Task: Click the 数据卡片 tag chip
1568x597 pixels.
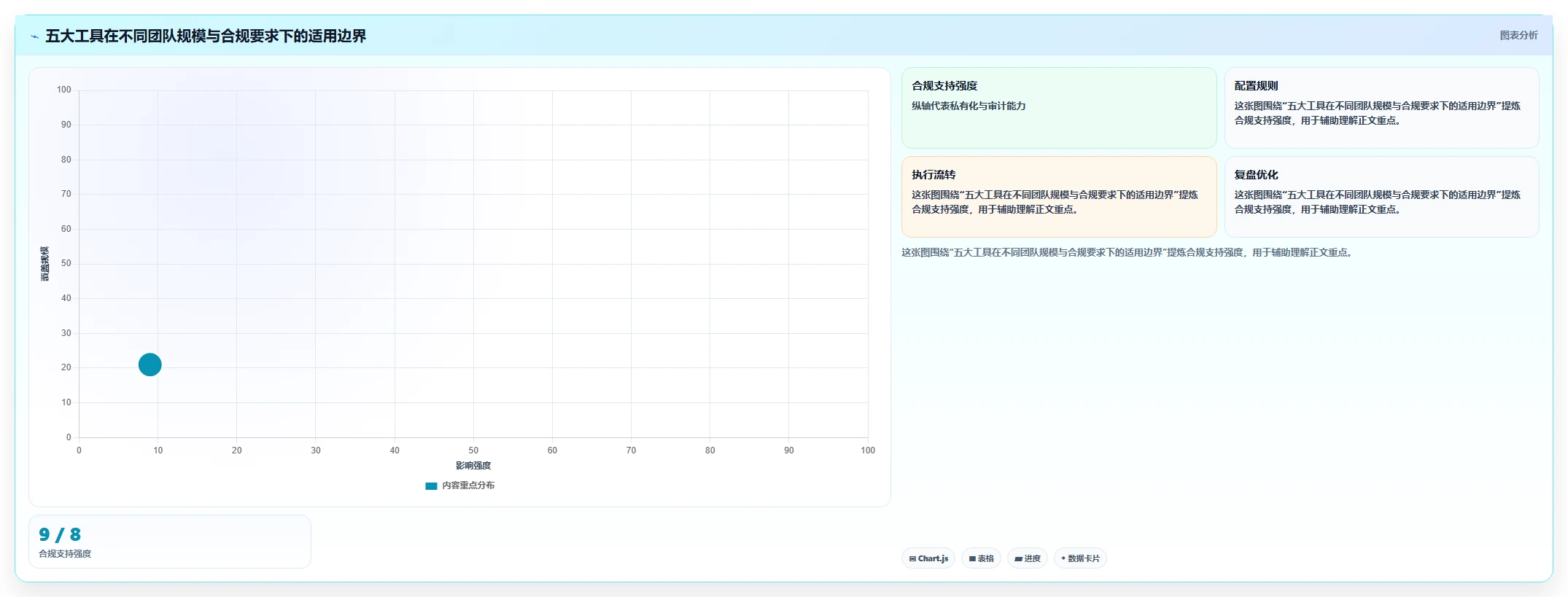Action: click(x=1080, y=558)
